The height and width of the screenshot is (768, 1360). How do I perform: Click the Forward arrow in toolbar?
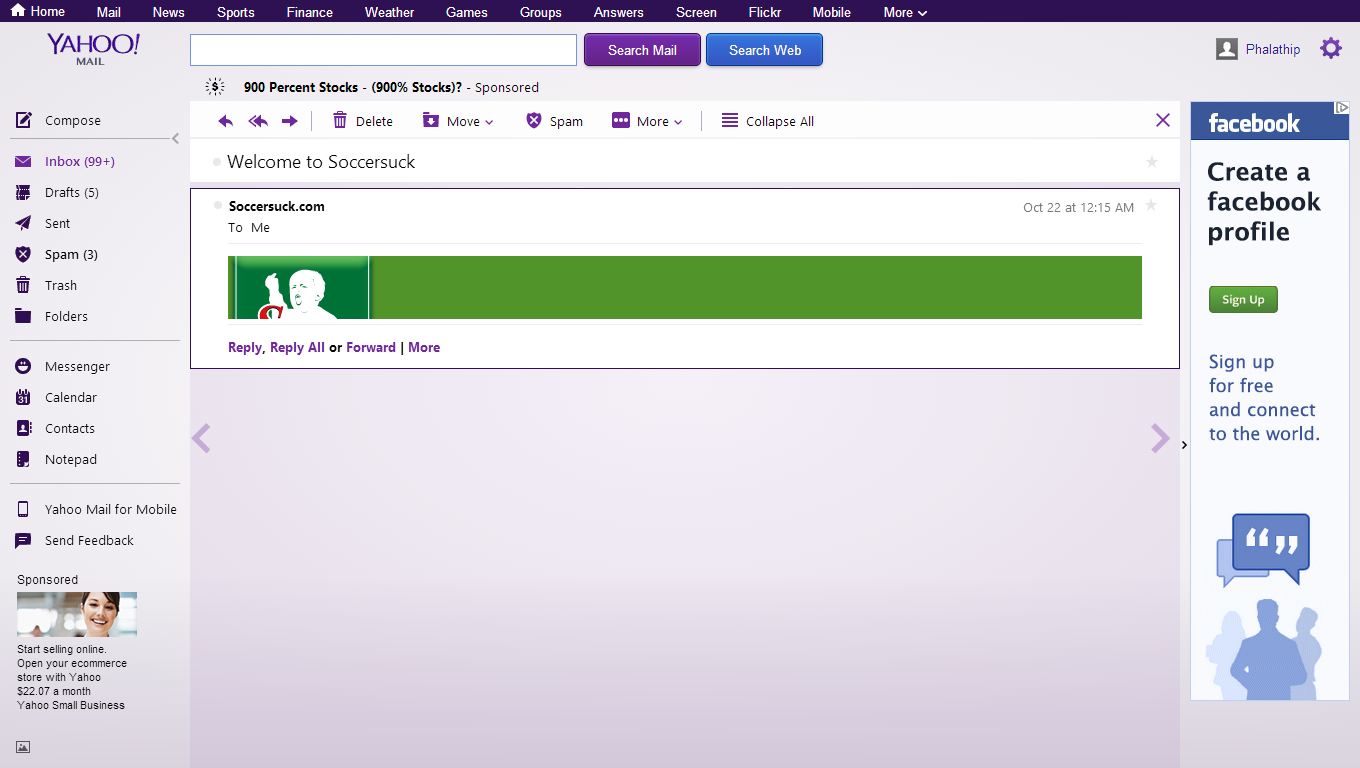coord(290,121)
